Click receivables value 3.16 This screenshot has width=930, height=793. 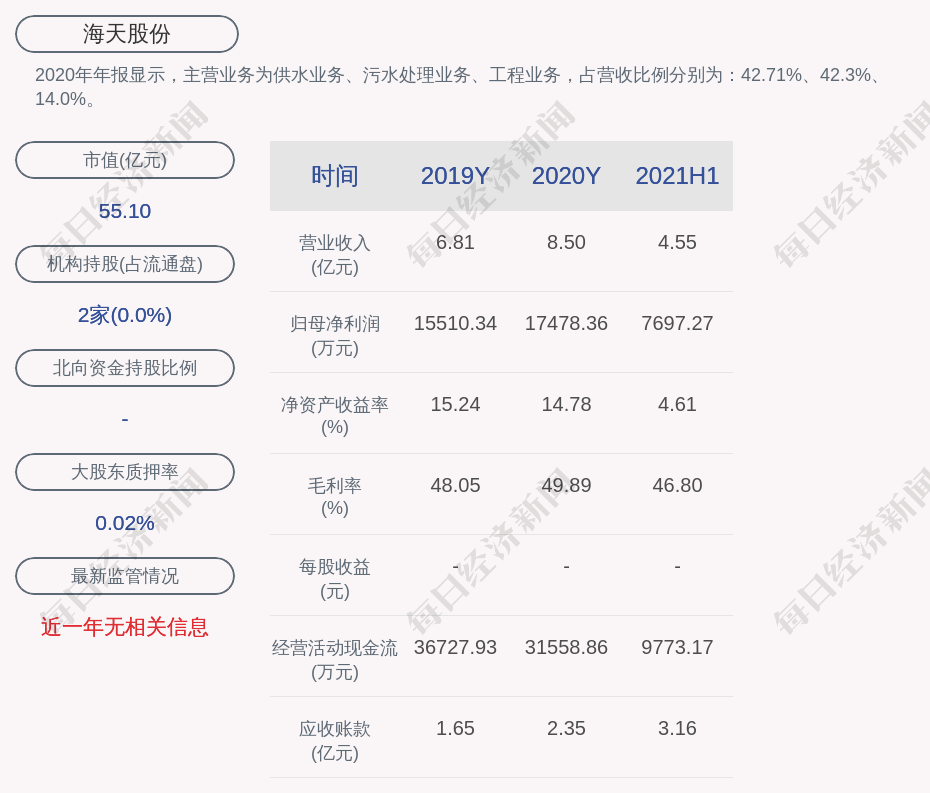(x=677, y=728)
